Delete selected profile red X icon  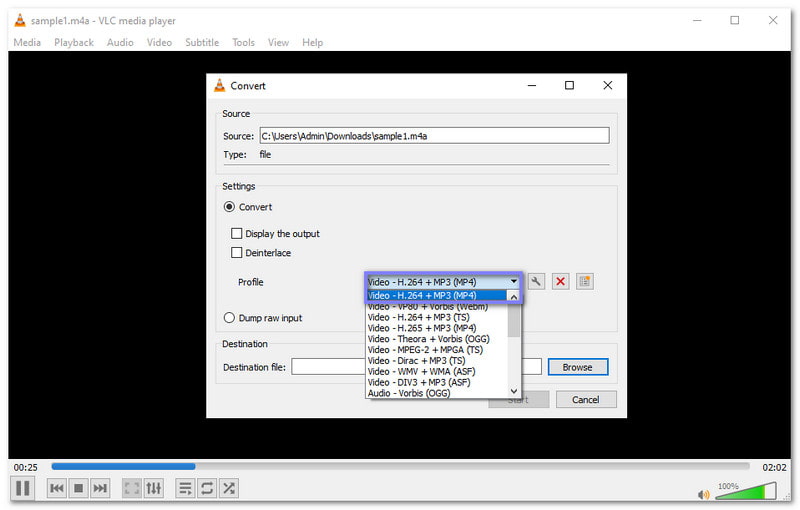(561, 282)
